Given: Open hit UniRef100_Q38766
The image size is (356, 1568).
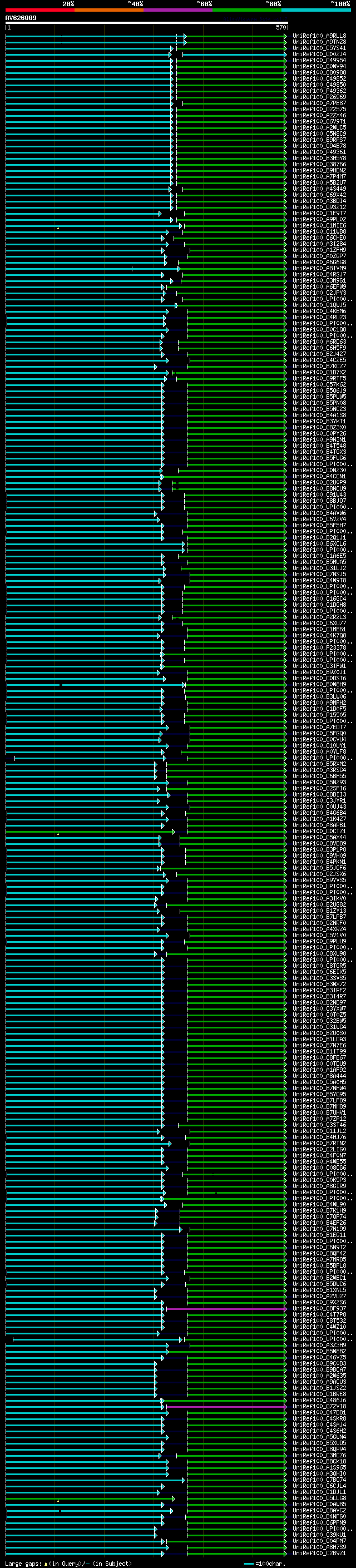Looking at the screenshot, I should (319, 164).
